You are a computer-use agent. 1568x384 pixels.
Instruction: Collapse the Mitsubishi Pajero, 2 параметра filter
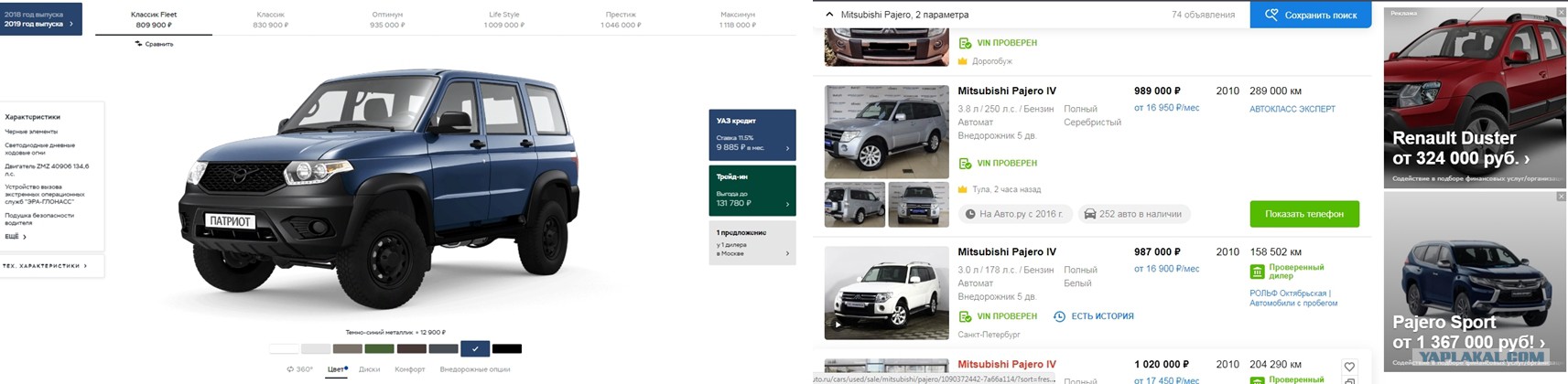829,15
